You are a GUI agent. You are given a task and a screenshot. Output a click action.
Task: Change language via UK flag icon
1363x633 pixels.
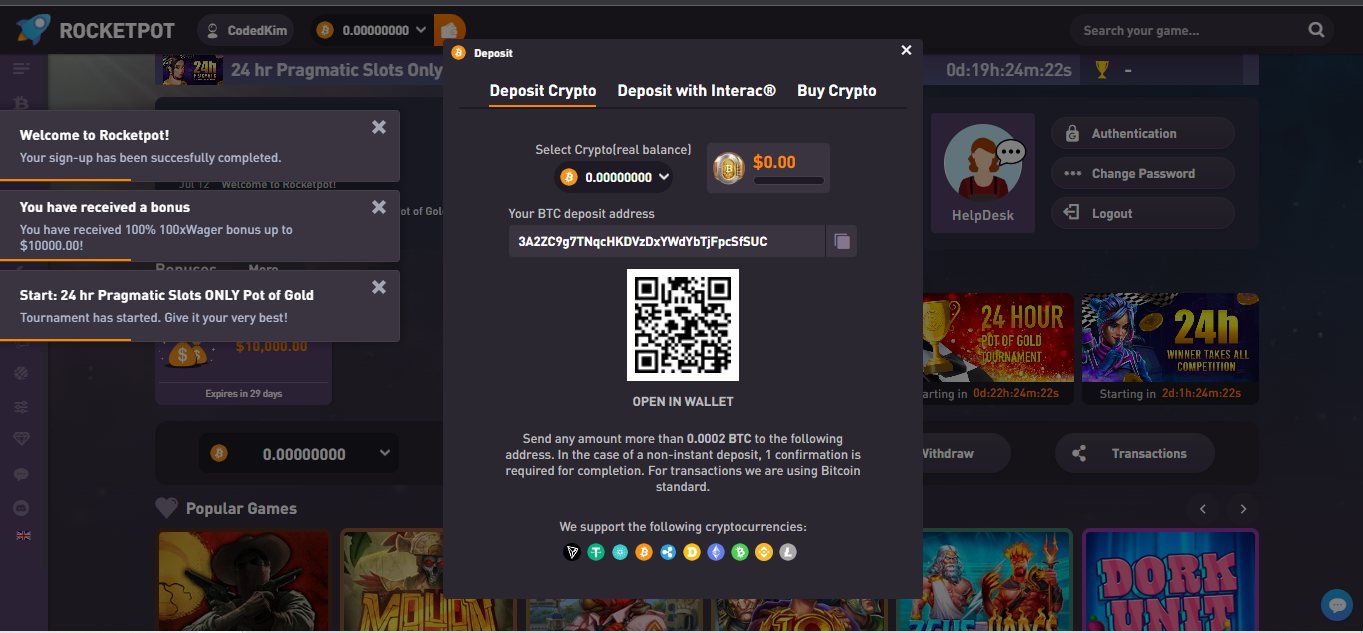23,536
